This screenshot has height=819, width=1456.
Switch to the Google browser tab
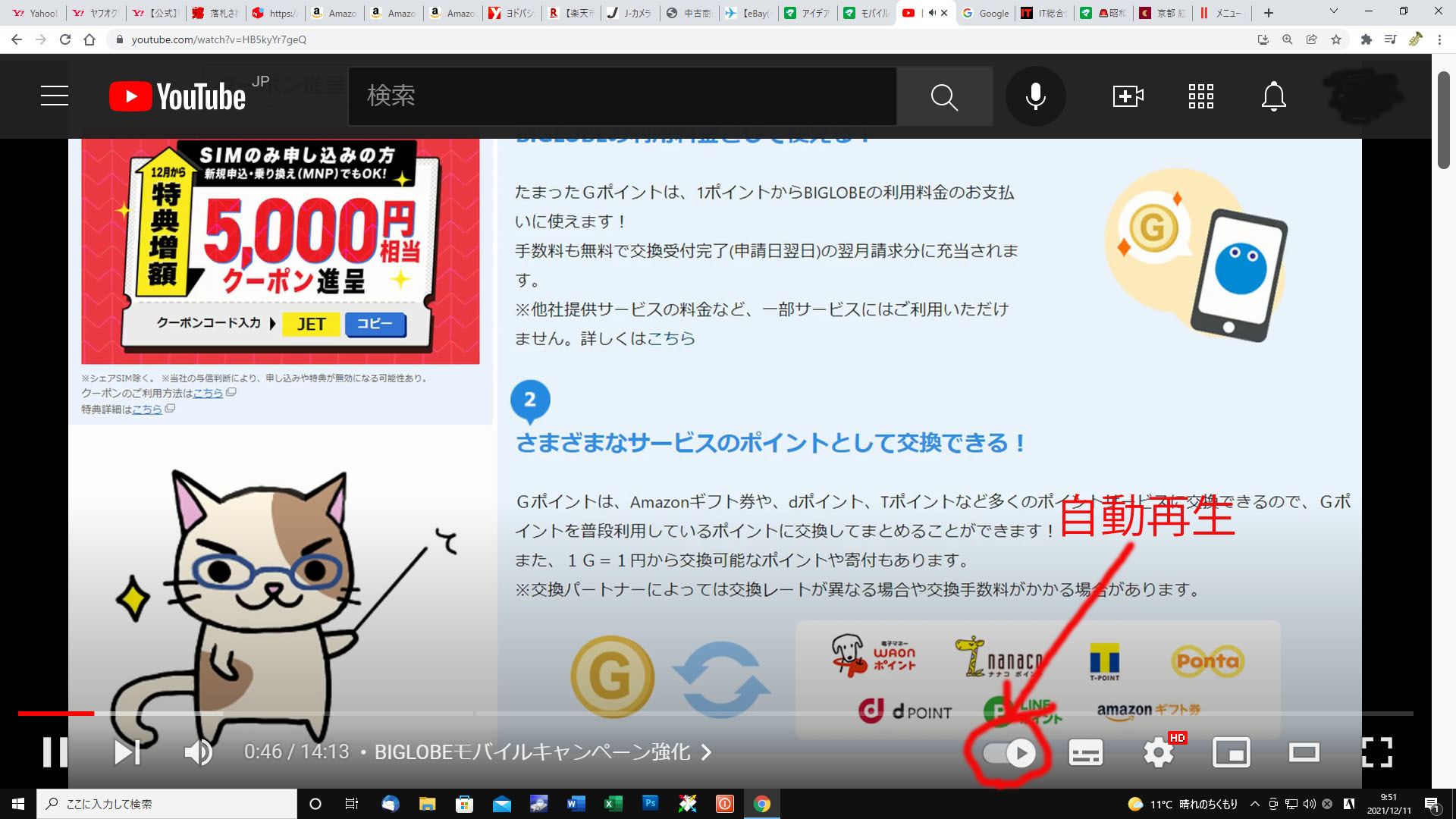point(986,13)
